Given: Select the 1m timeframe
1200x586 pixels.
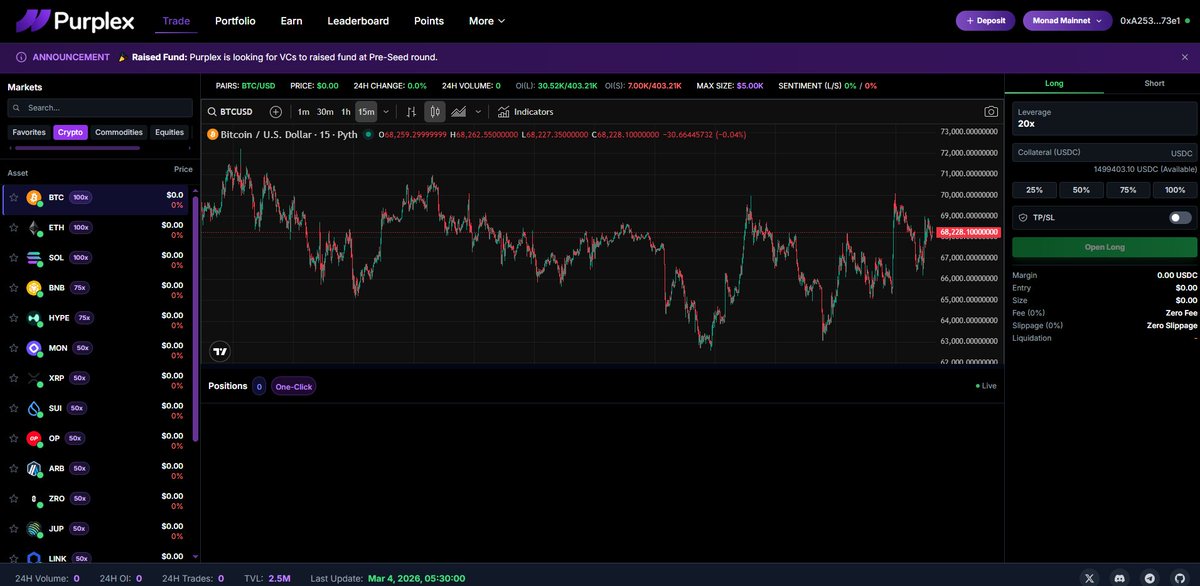Looking at the screenshot, I should 303,112.
